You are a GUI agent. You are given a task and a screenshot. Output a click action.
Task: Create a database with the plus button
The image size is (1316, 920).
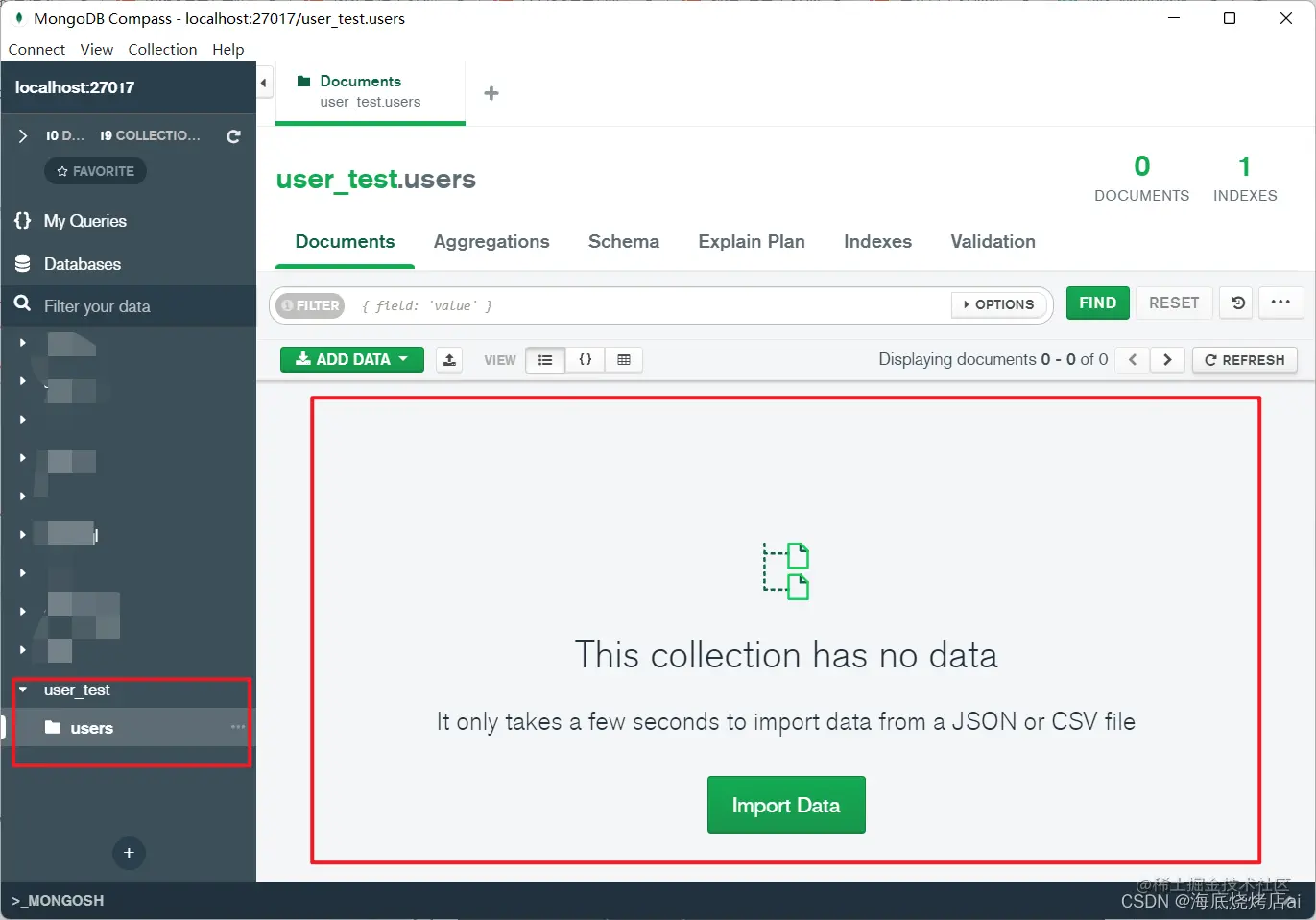129,853
